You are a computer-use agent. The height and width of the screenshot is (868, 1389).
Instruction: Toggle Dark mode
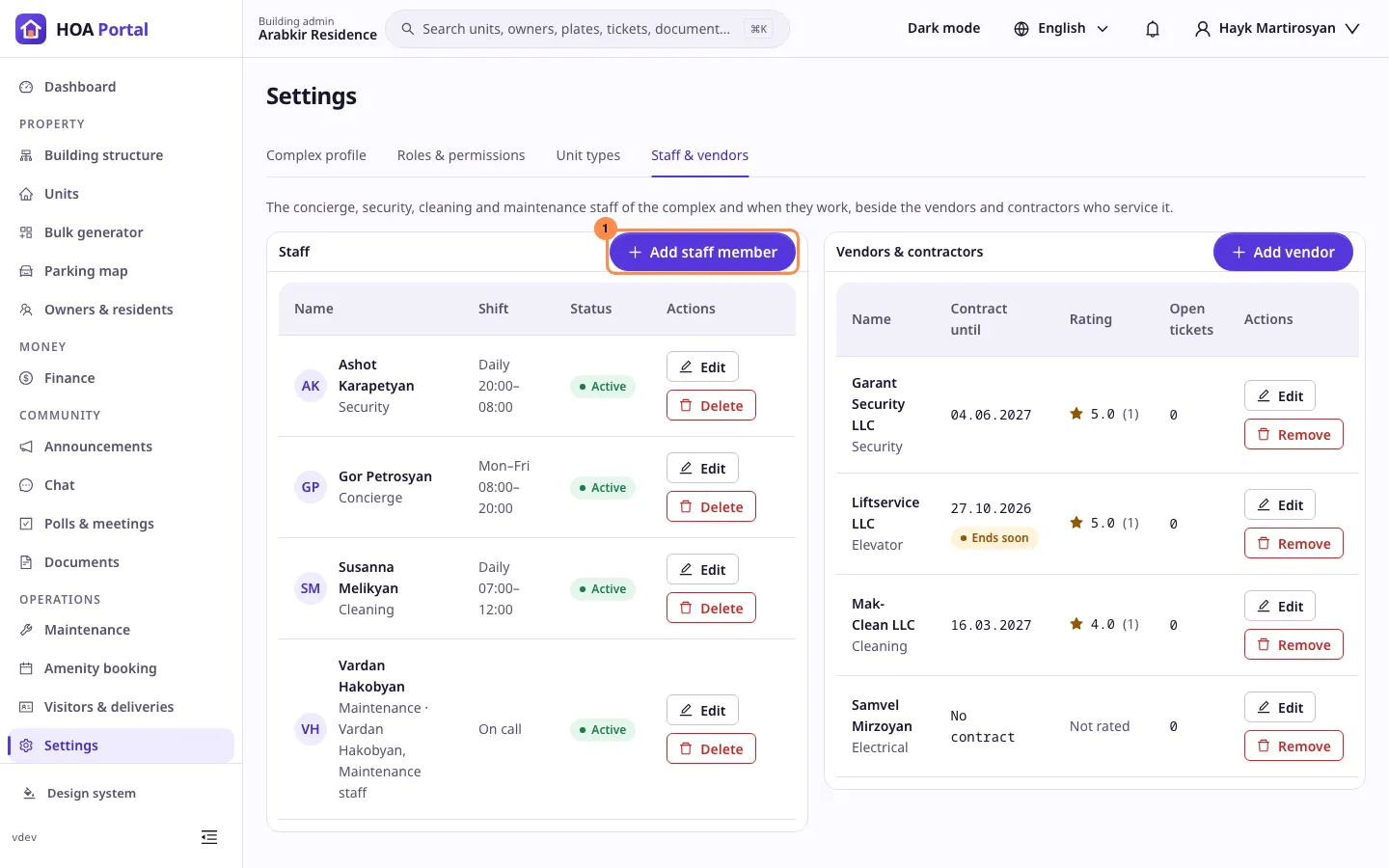(943, 29)
